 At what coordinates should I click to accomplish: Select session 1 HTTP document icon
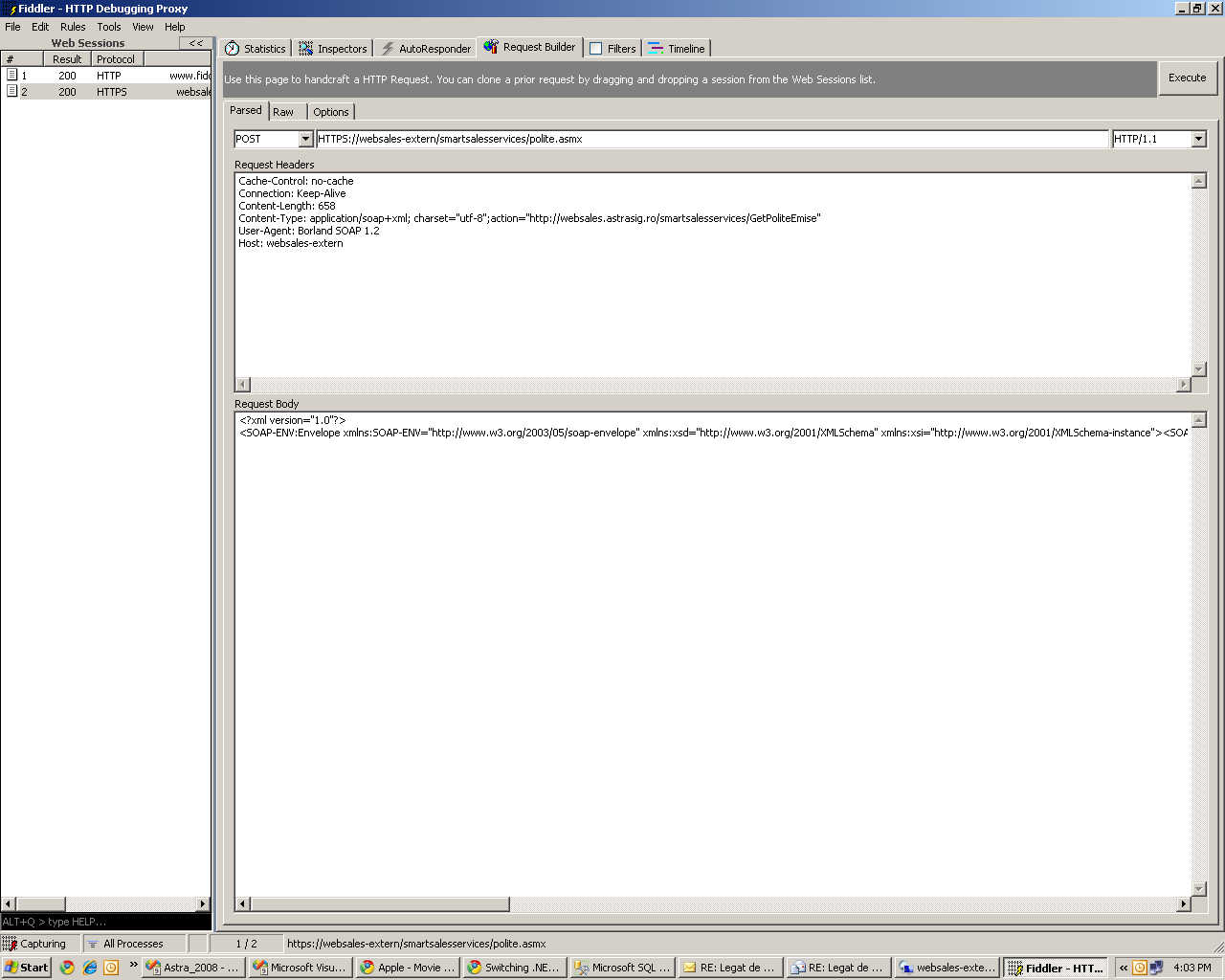pyautogui.click(x=12, y=75)
